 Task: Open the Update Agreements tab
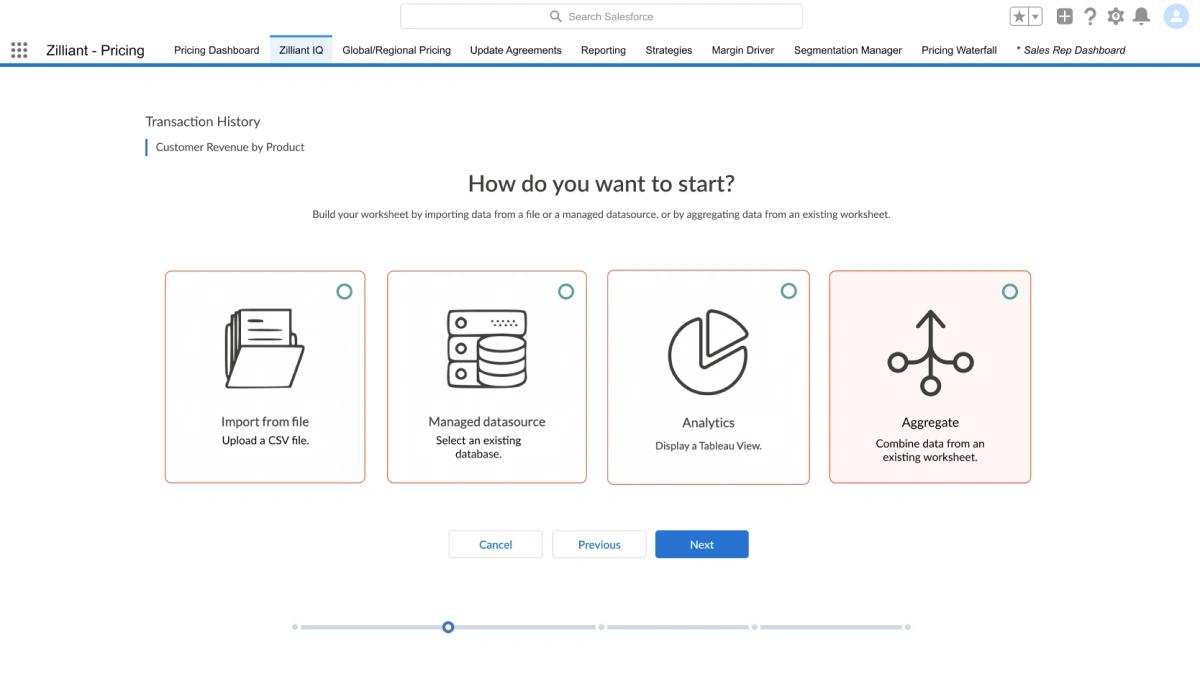point(516,50)
